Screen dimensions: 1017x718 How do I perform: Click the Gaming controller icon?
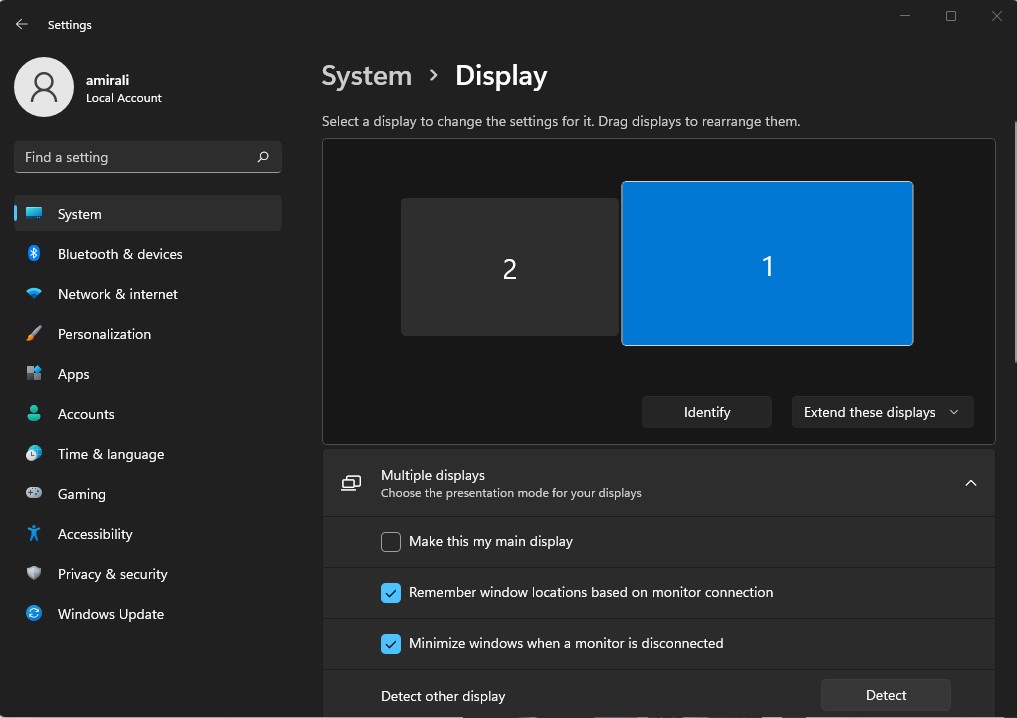(x=34, y=493)
